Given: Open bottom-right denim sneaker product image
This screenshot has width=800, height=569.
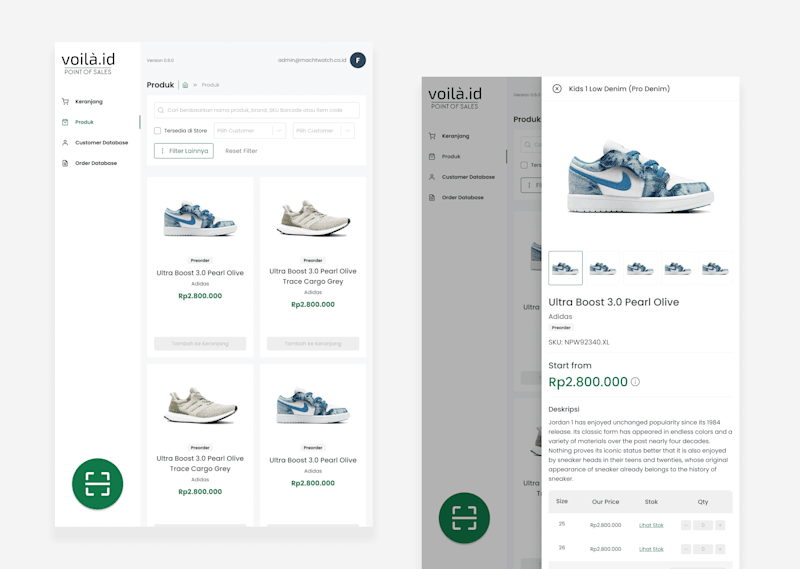Looking at the screenshot, I should (x=313, y=406).
